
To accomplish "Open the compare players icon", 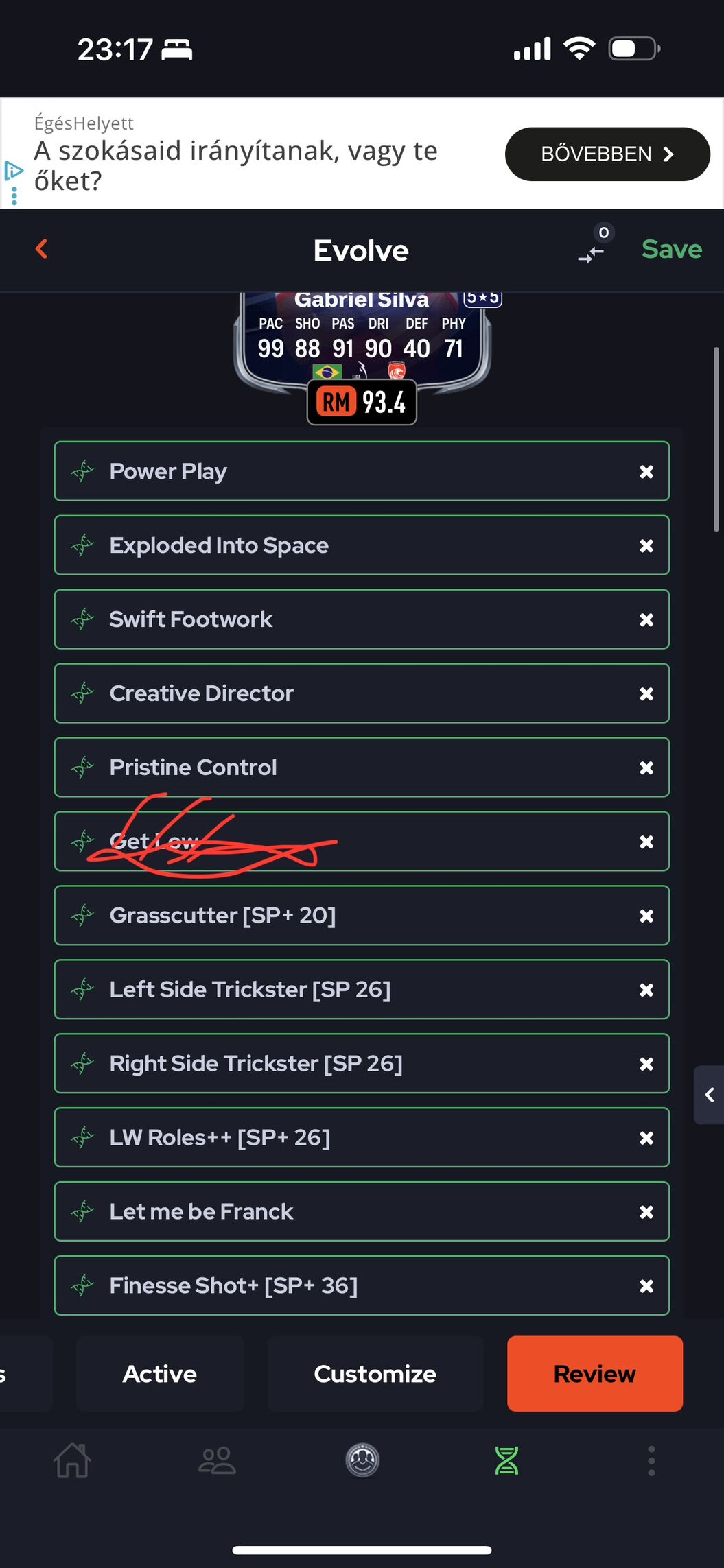I will pos(592,252).
